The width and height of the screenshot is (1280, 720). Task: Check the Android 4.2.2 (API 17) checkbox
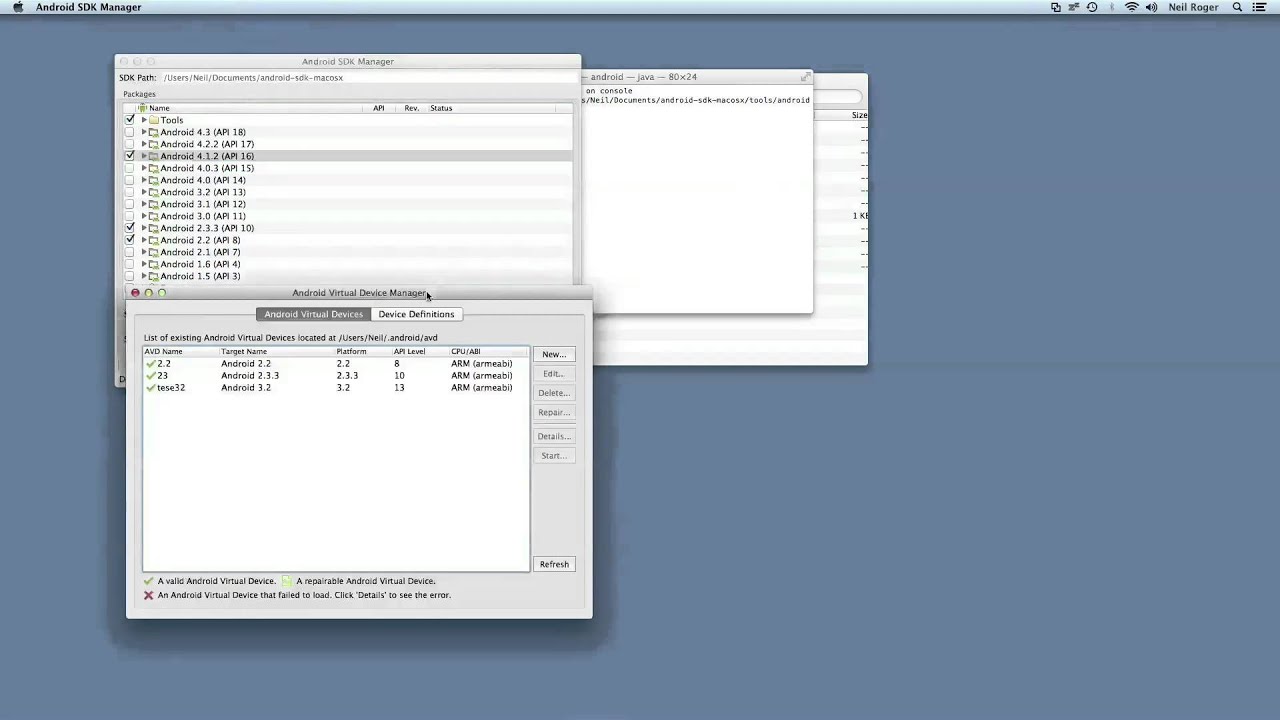(x=129, y=144)
